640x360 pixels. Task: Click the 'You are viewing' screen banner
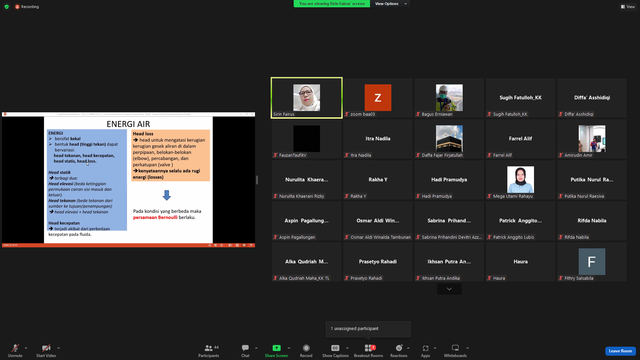(332, 4)
